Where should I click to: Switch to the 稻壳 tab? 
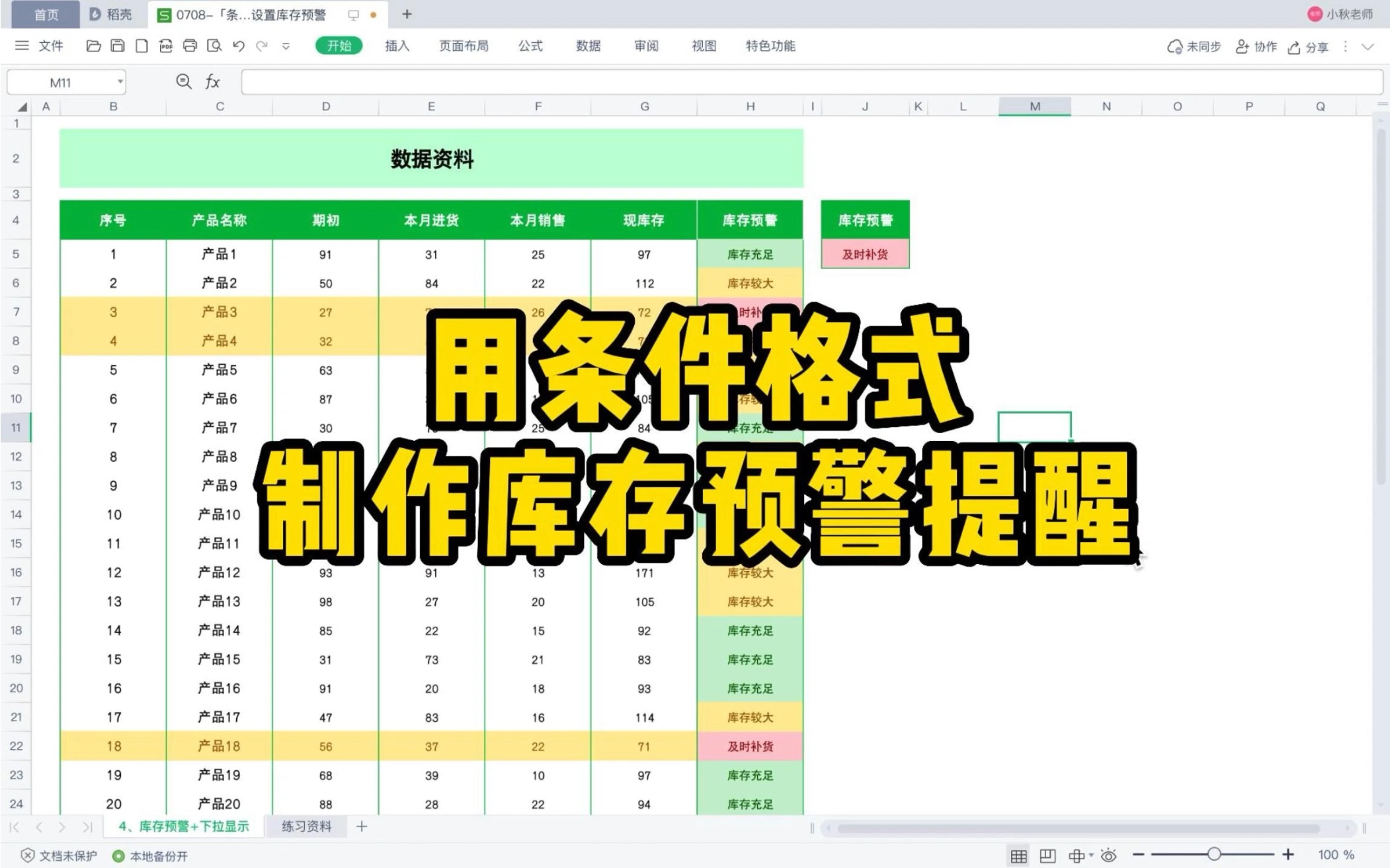tap(111, 15)
